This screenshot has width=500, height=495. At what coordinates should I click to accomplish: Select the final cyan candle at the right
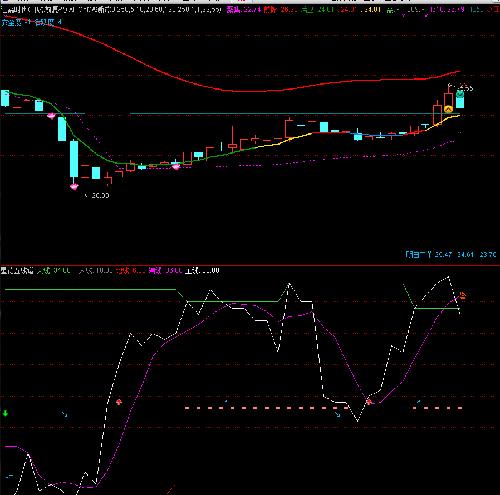click(x=460, y=102)
